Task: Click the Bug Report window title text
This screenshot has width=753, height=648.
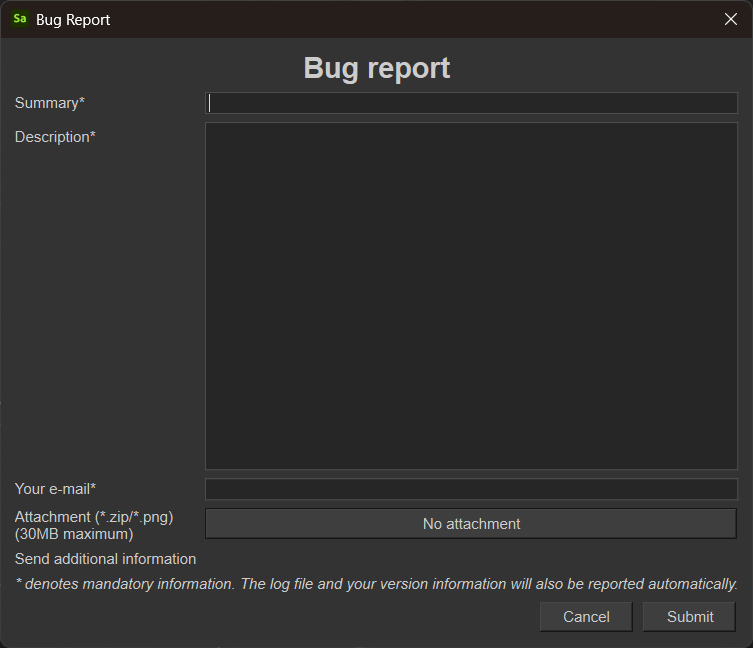Action: tap(73, 20)
